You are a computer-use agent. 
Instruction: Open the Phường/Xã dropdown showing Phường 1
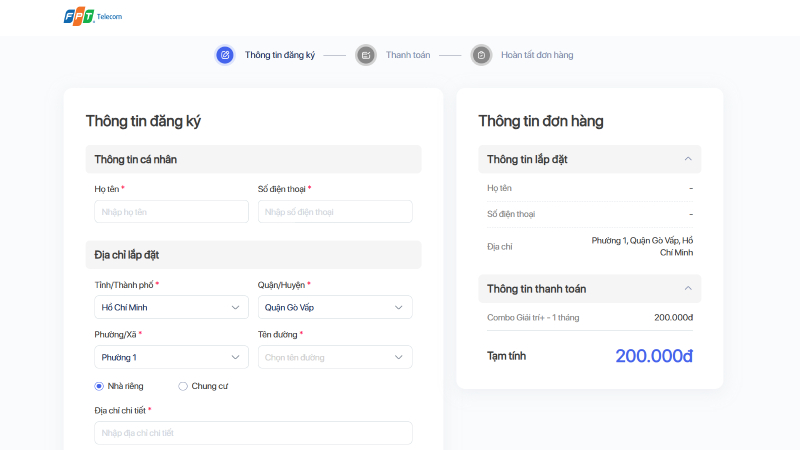(x=171, y=357)
